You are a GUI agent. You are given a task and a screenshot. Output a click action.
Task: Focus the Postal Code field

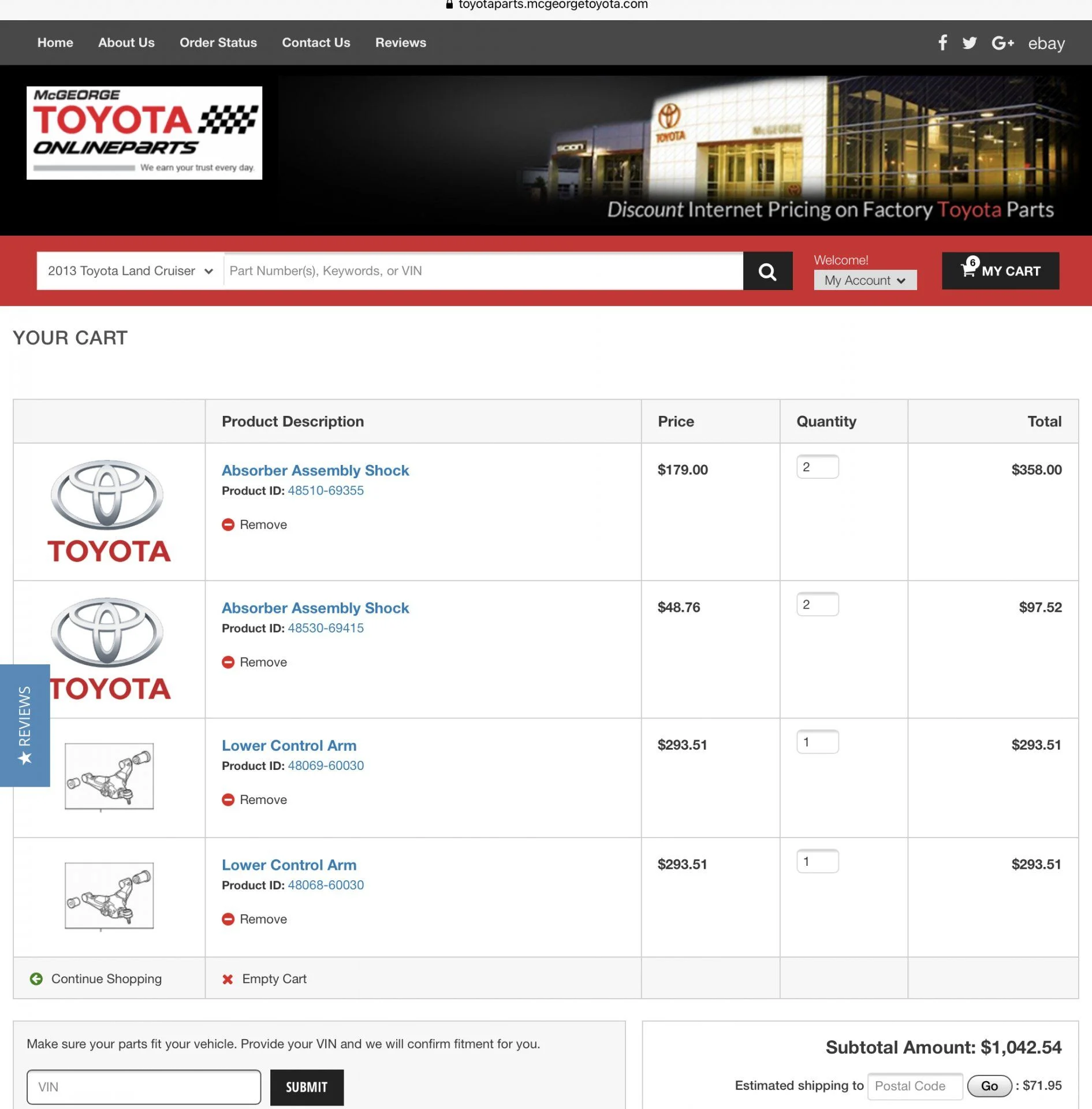coord(915,1086)
